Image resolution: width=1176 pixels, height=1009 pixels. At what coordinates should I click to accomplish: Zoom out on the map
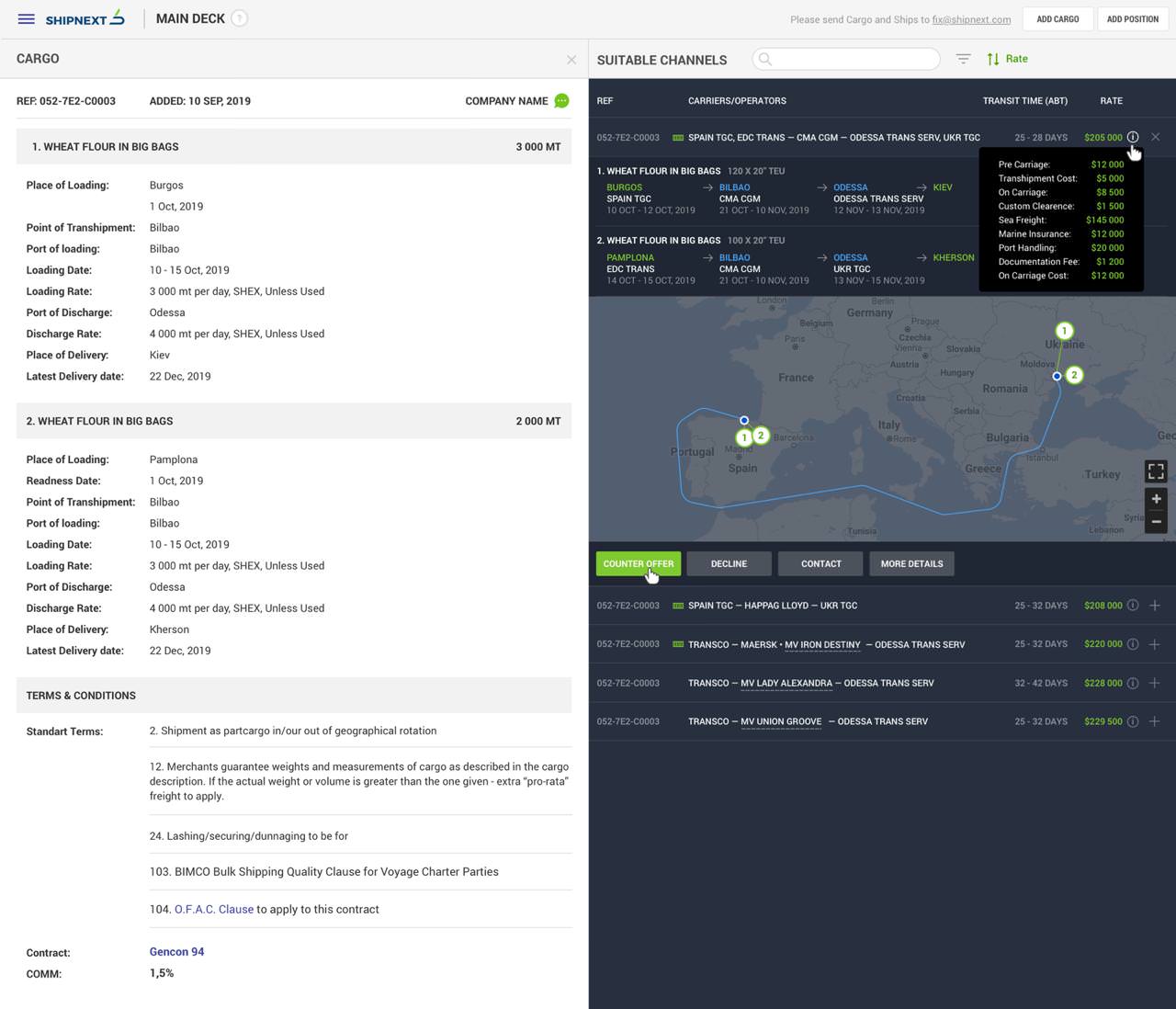click(1157, 521)
